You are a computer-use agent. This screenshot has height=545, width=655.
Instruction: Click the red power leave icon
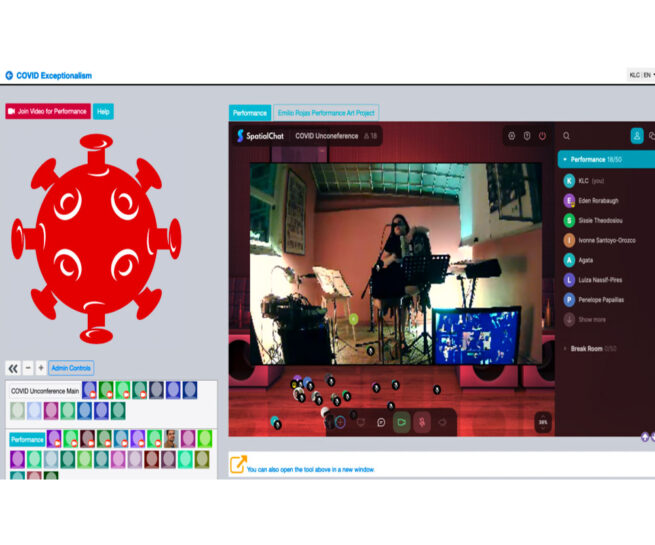point(542,136)
